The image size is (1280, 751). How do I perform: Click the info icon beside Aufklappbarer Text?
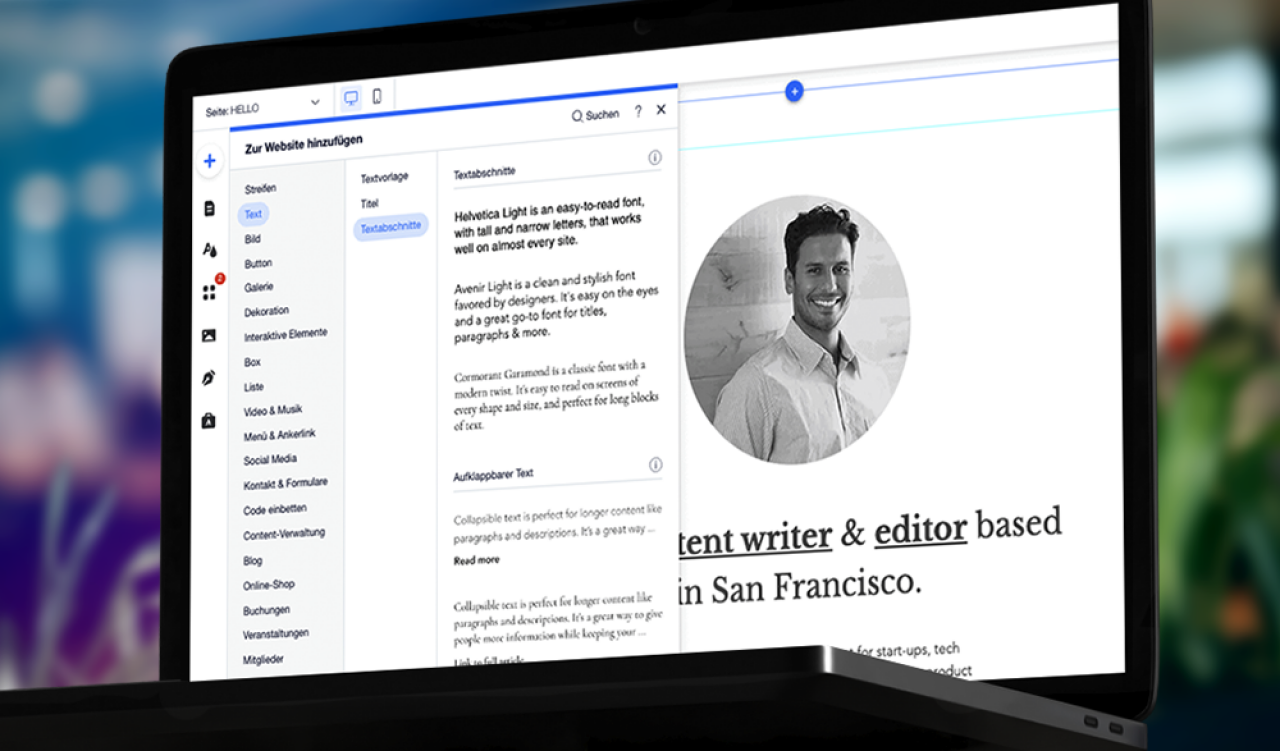656,465
